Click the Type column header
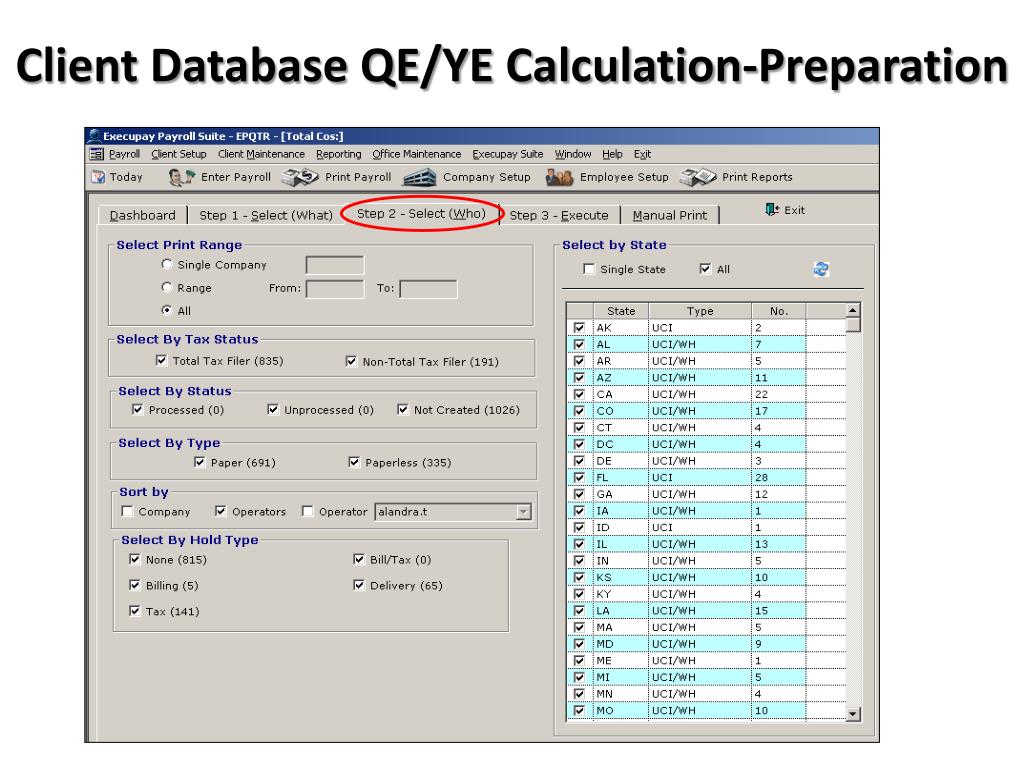The image size is (1024, 768). pyautogui.click(x=700, y=311)
